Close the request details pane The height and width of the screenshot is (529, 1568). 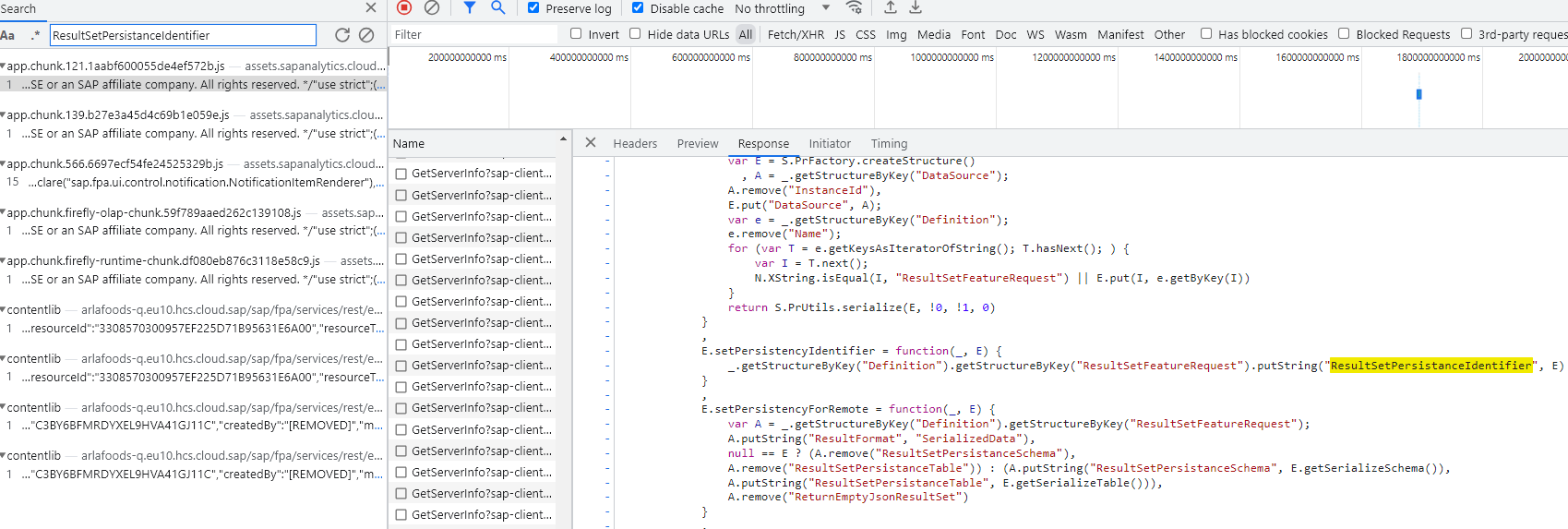(x=591, y=143)
